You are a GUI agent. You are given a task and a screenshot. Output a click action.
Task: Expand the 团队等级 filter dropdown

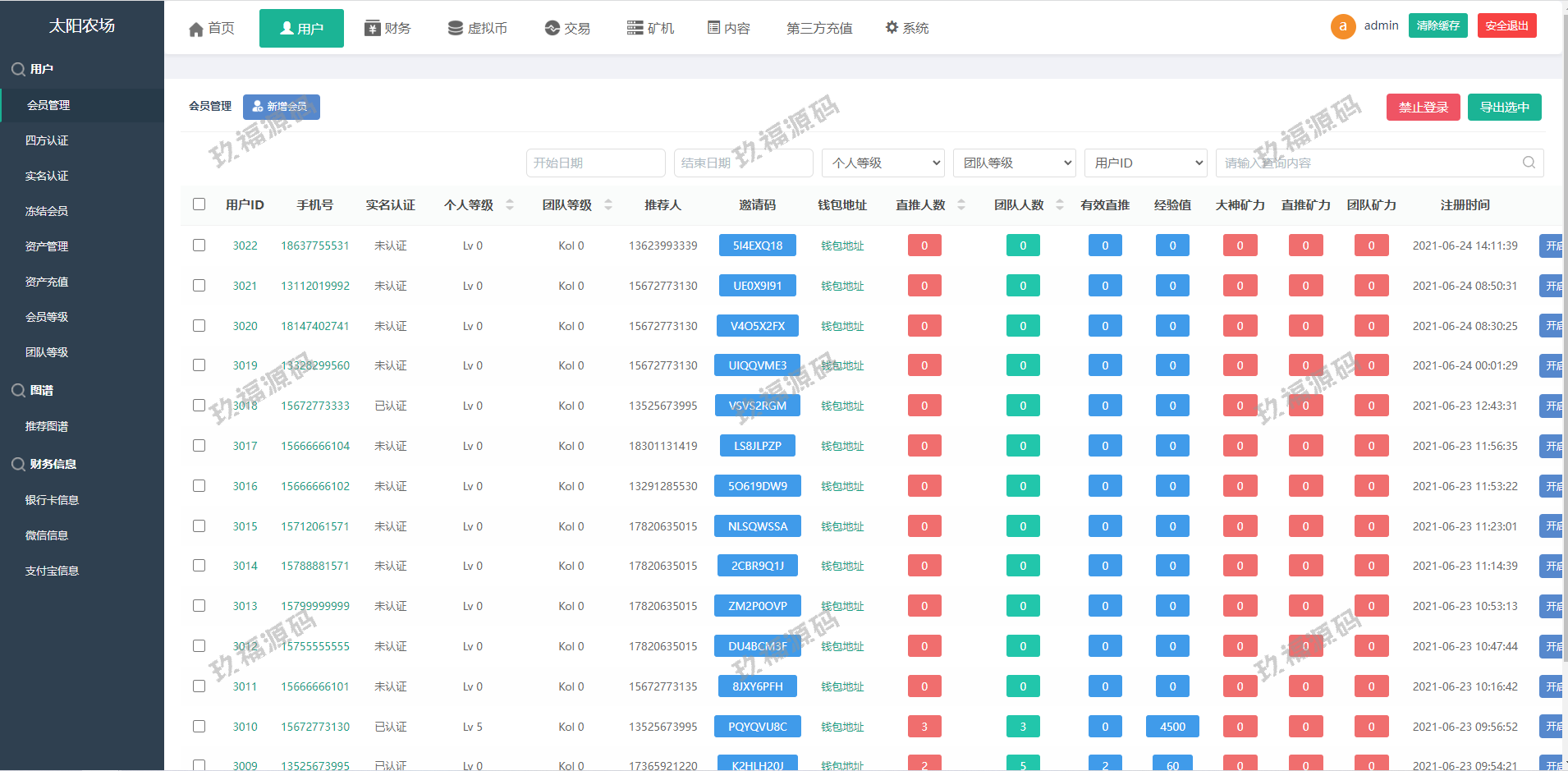click(1015, 163)
